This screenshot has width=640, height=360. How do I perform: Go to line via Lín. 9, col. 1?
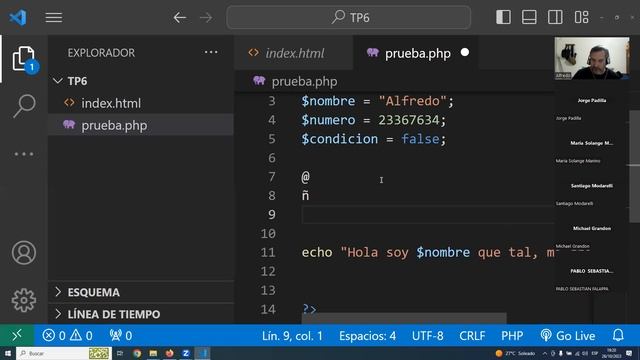point(292,336)
